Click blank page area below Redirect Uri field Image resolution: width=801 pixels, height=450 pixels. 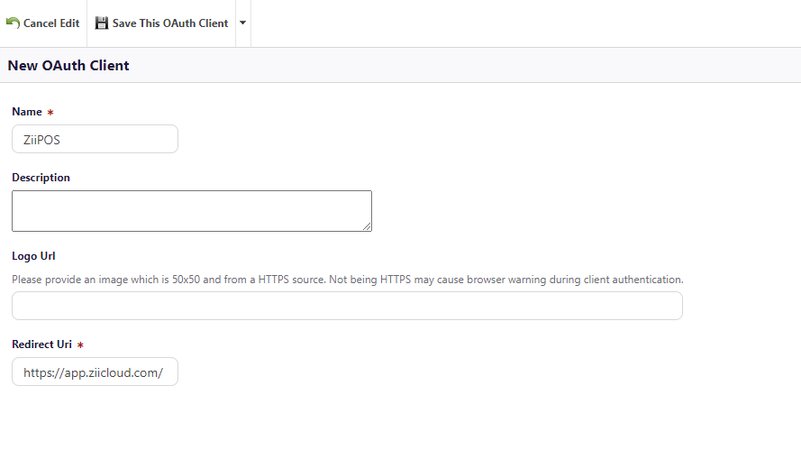coord(400,420)
